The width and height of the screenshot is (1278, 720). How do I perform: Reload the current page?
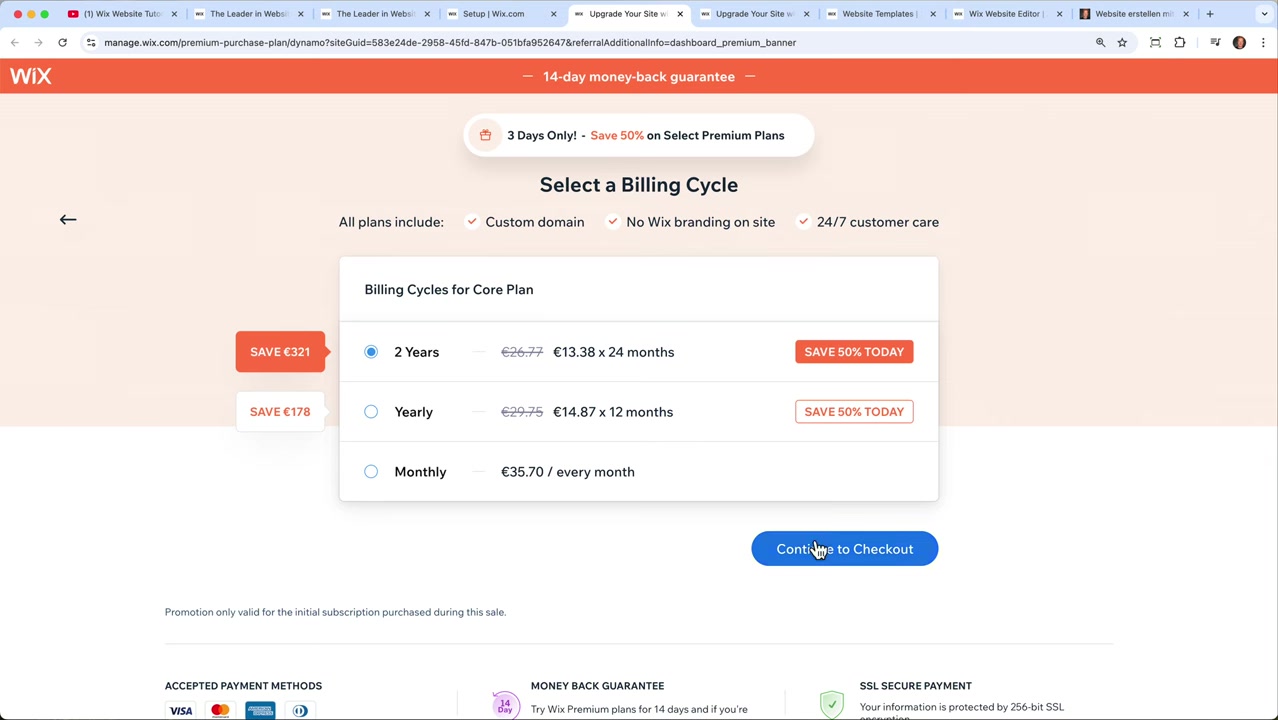pyautogui.click(x=62, y=42)
